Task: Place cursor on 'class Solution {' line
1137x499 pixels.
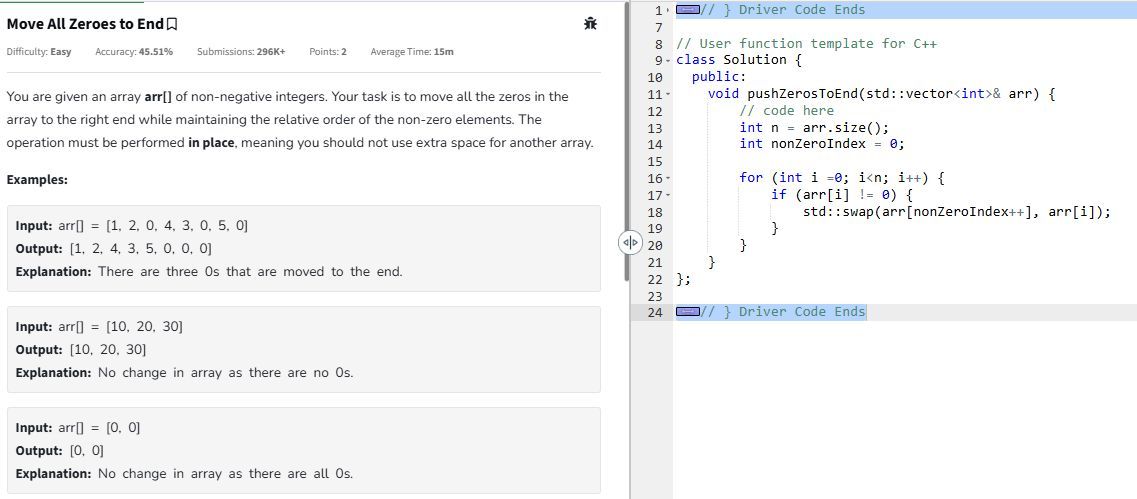Action: click(x=739, y=60)
